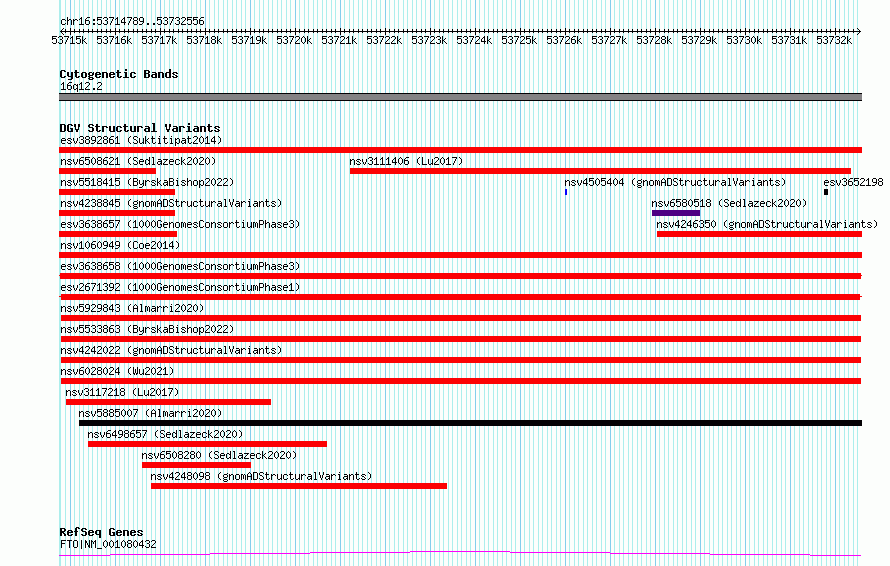Viewport: 890px width, 566px height.
Task: Open the nsv3111406 (Lu2017) variant label
Action: point(406,161)
